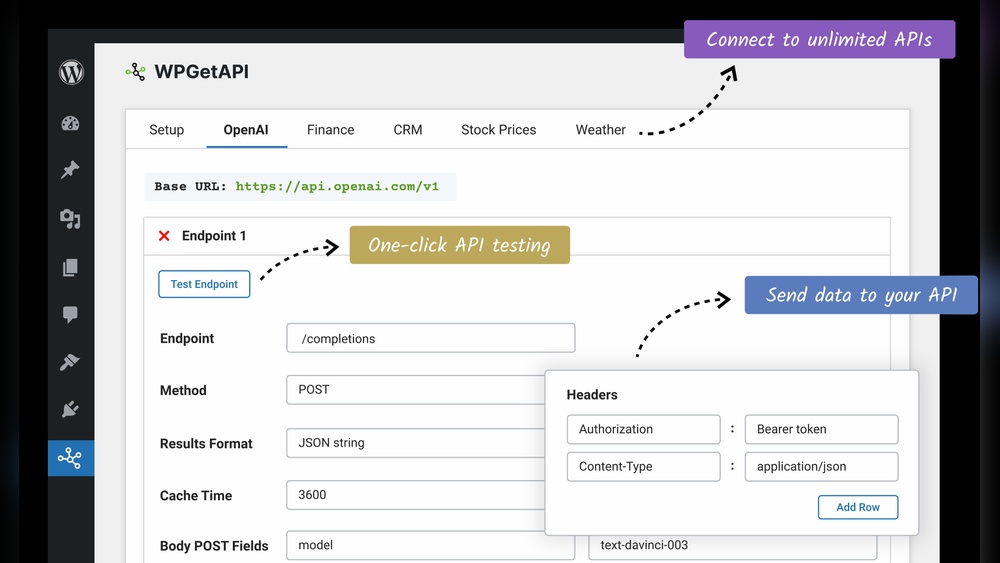Open the Dashboard gauge icon
The height and width of the screenshot is (563, 1000).
(x=70, y=123)
